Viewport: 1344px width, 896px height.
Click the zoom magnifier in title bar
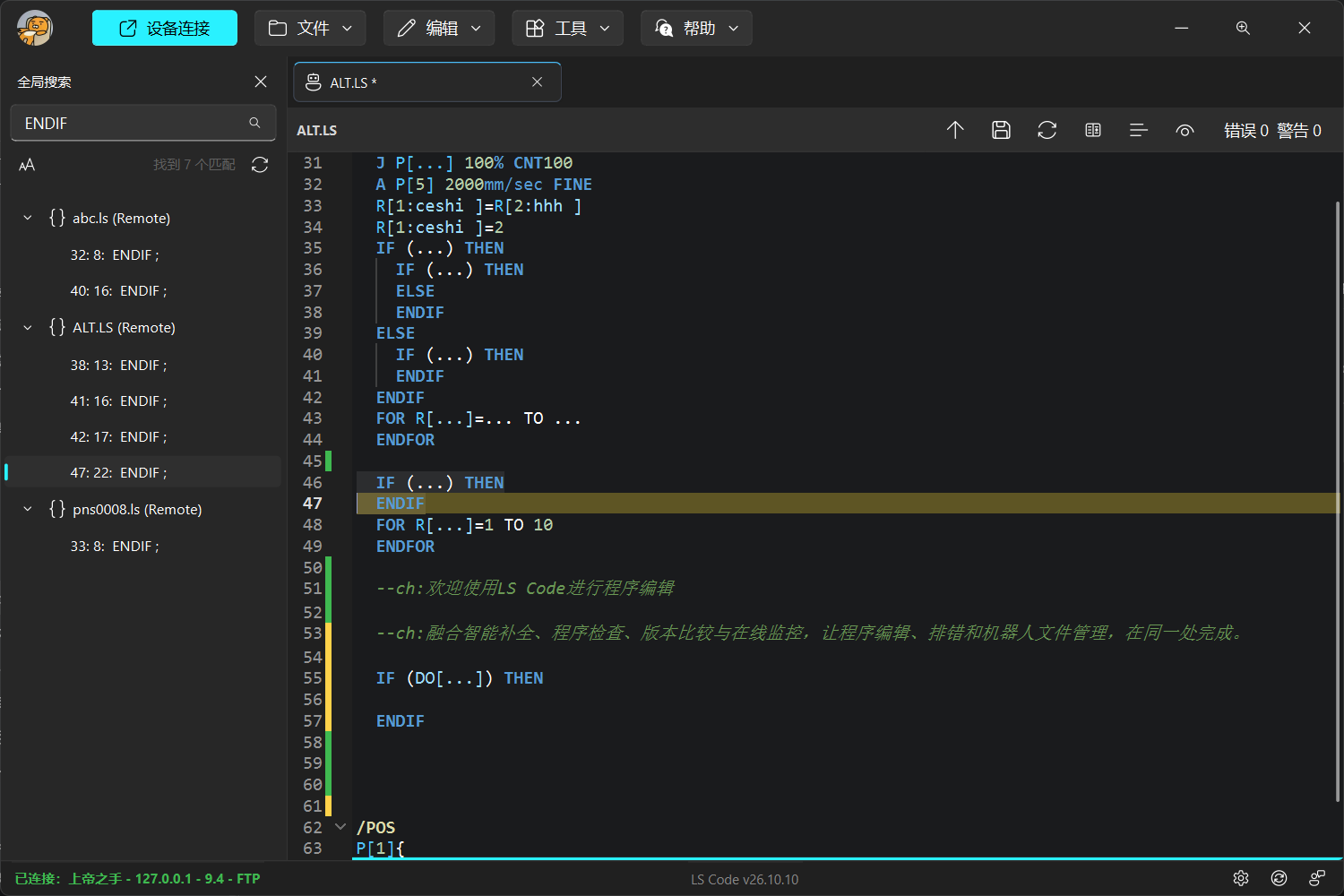click(x=1243, y=28)
